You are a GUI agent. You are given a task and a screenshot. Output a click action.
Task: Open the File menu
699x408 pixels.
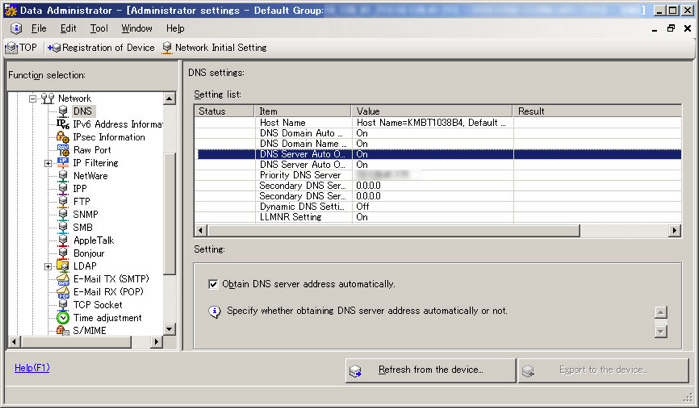pyautogui.click(x=38, y=29)
